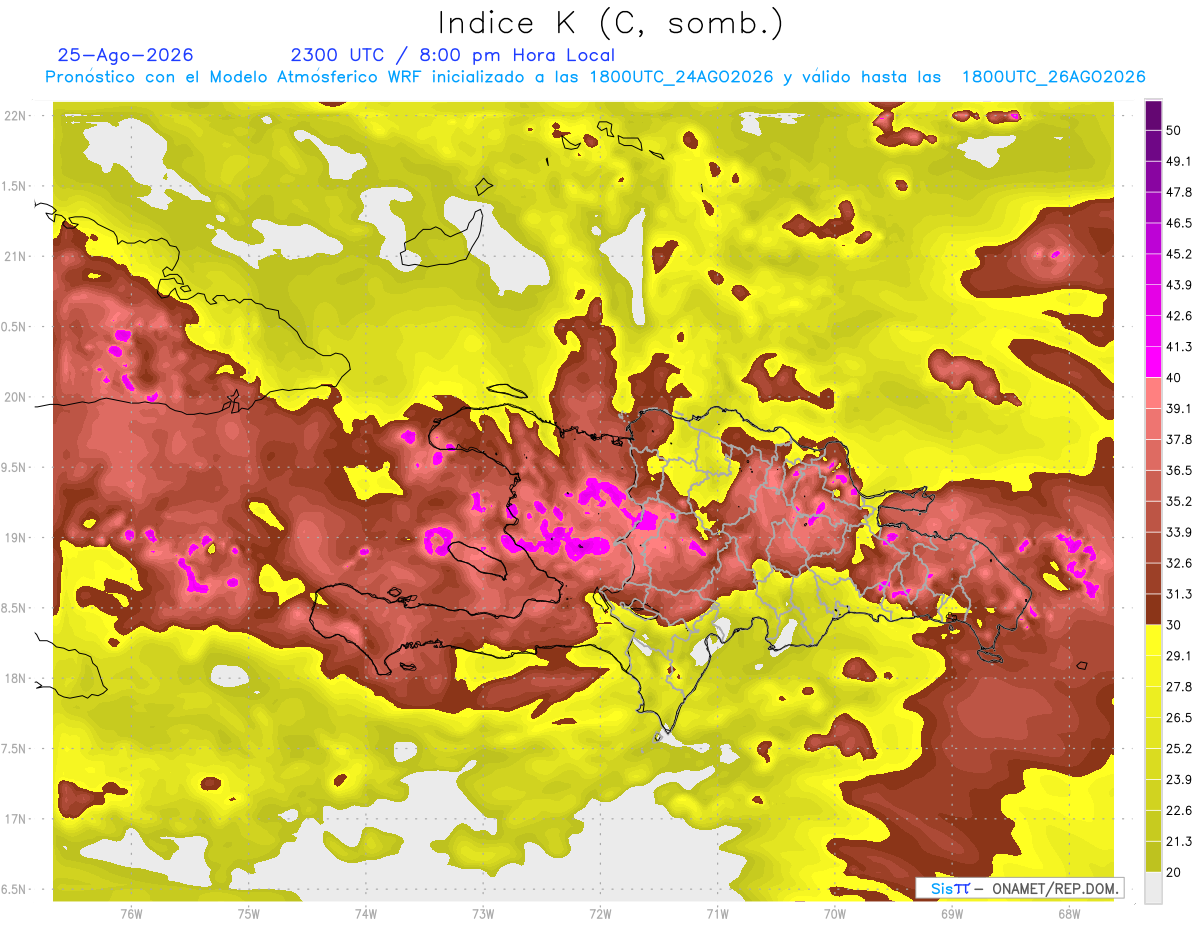Screen dimensions: 1200x927
Task: Click the "35.2" value on the color scale
Action: click(x=1178, y=501)
